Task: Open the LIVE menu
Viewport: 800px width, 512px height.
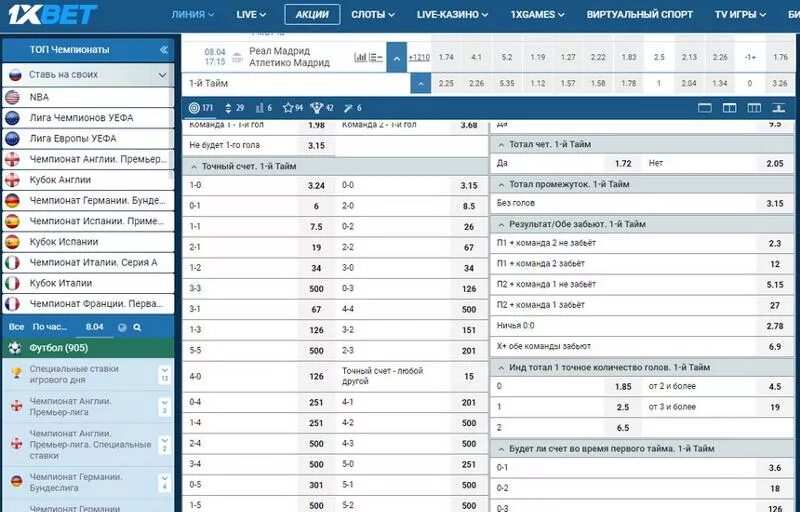Action: pos(251,15)
